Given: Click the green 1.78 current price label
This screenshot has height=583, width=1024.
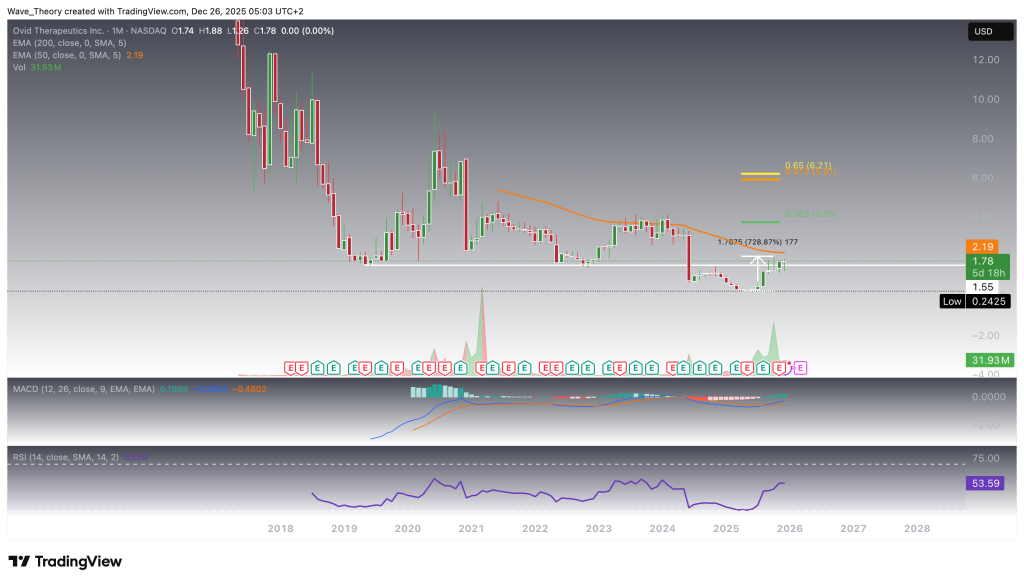Looking at the screenshot, I should pos(985,260).
